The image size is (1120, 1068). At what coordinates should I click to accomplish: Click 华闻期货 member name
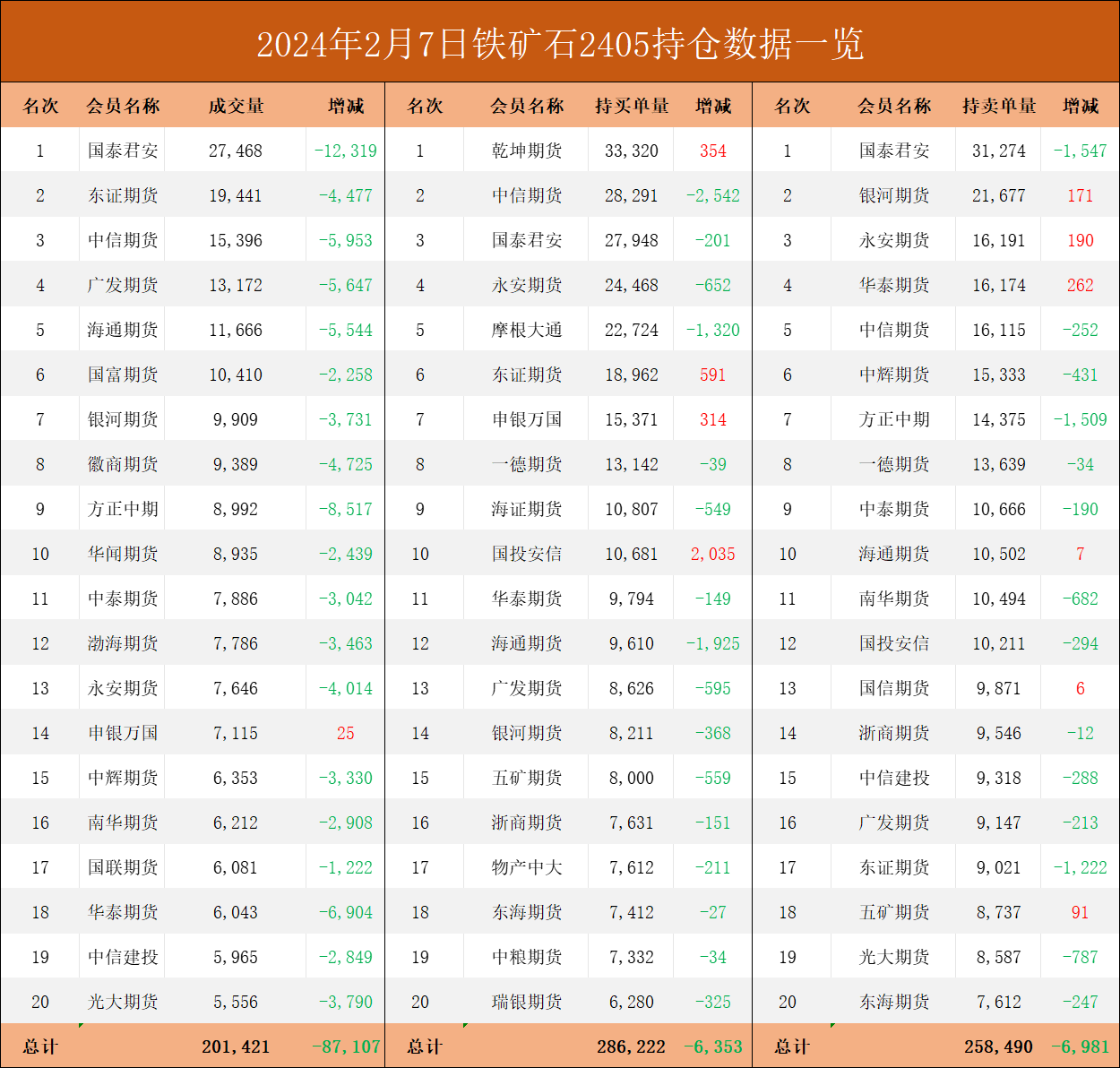click(123, 554)
